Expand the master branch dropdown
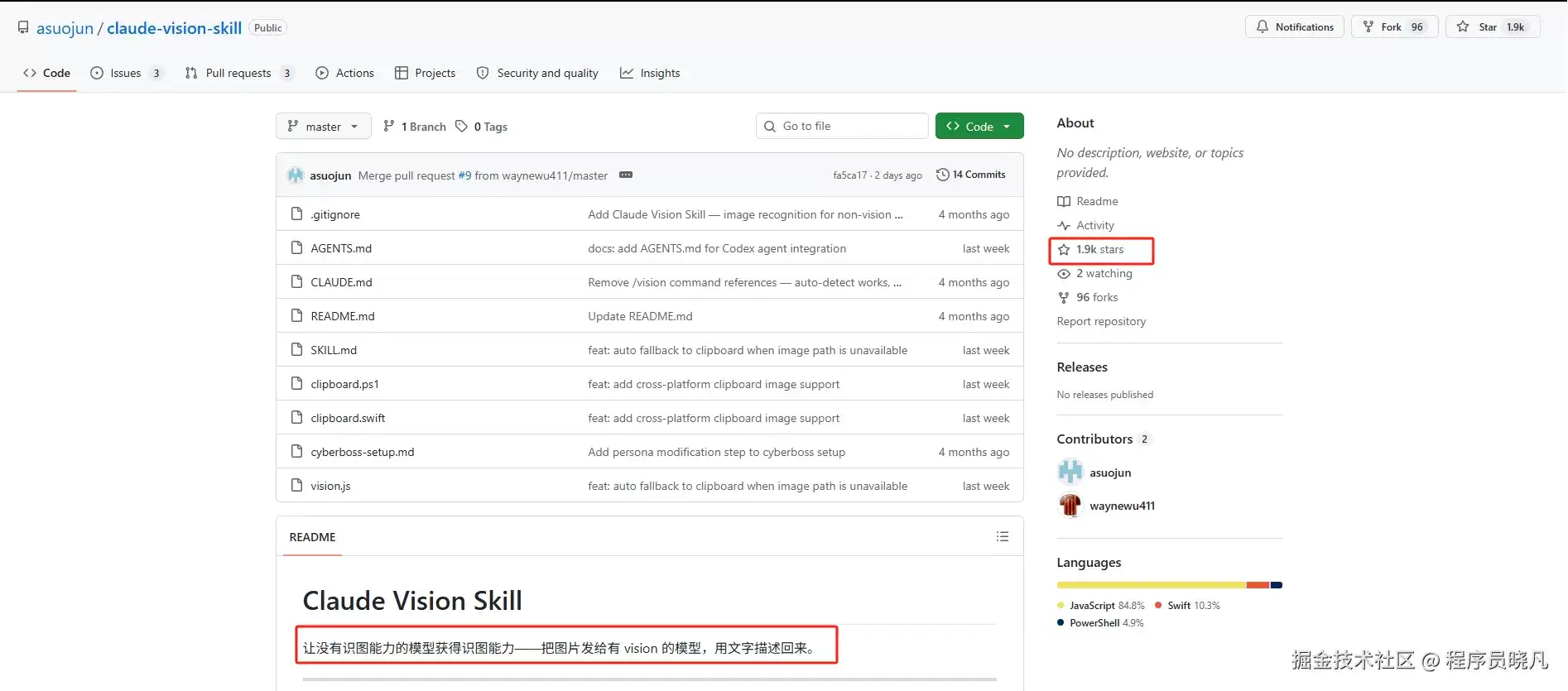 click(323, 127)
